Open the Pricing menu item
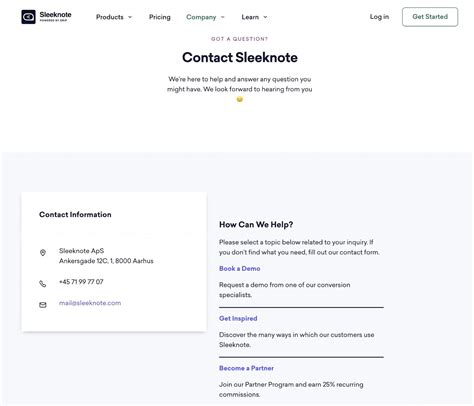 [x=159, y=17]
